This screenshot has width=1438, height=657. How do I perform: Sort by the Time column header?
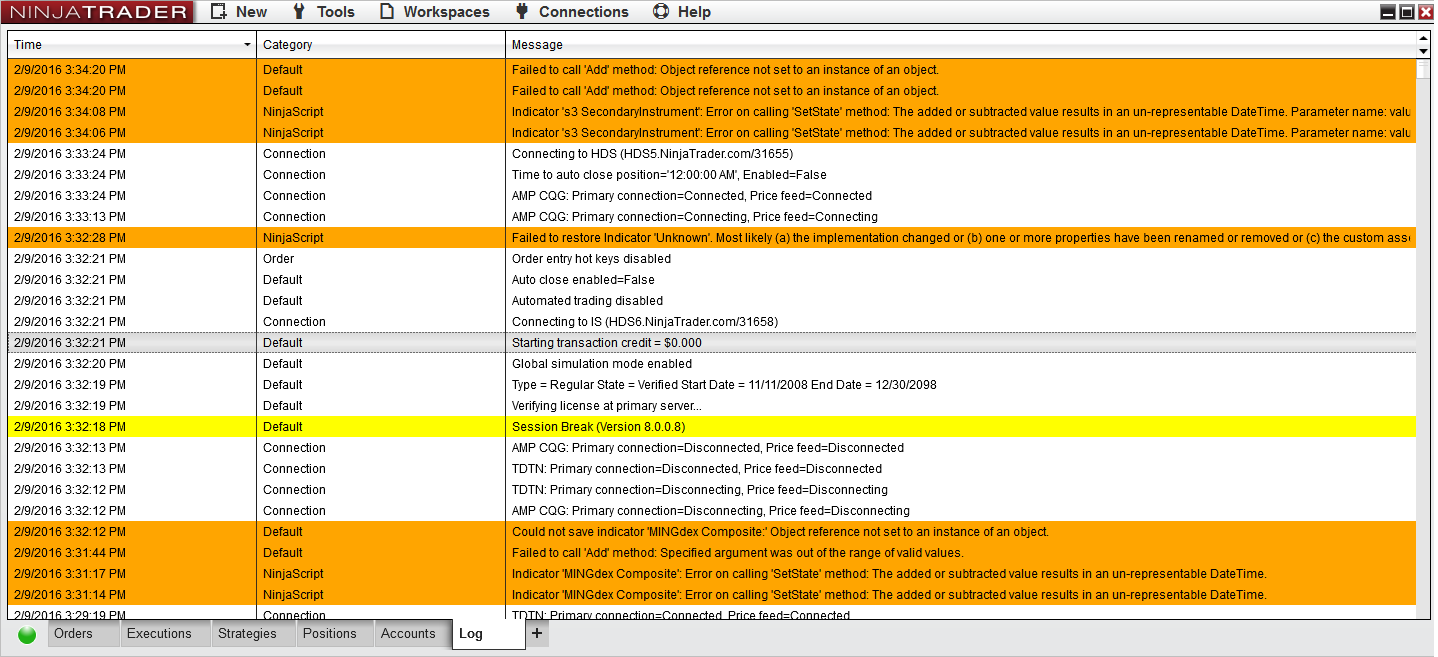[132, 44]
